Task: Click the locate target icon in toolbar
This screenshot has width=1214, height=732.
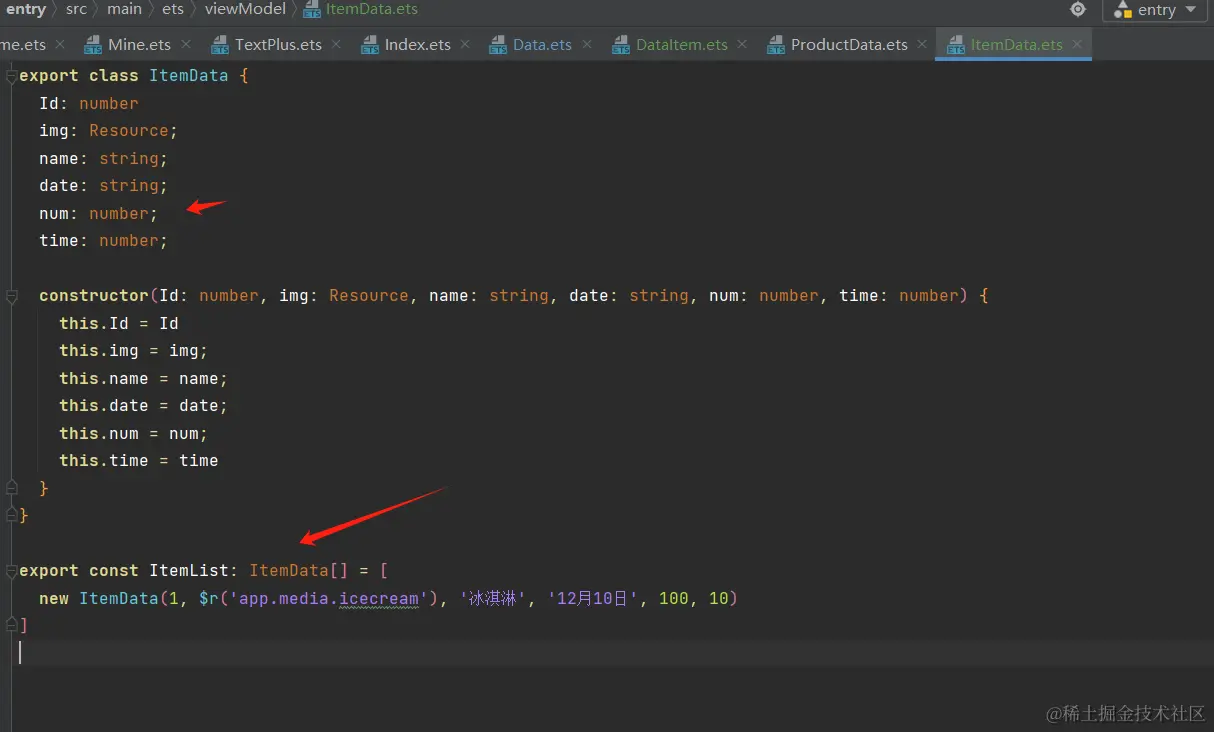Action: (x=1078, y=9)
